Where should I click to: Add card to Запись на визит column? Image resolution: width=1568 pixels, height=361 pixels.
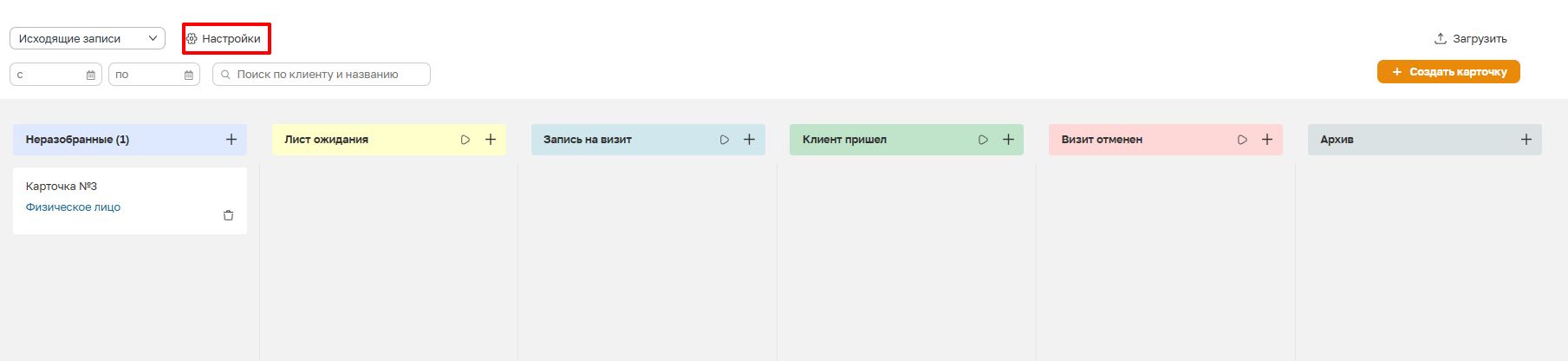(750, 140)
